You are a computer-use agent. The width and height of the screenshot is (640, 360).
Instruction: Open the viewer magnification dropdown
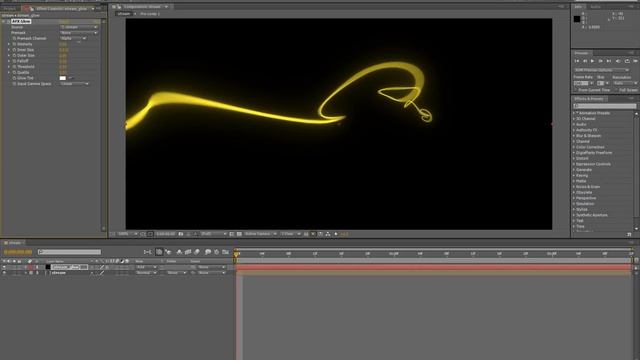pyautogui.click(x=127, y=234)
